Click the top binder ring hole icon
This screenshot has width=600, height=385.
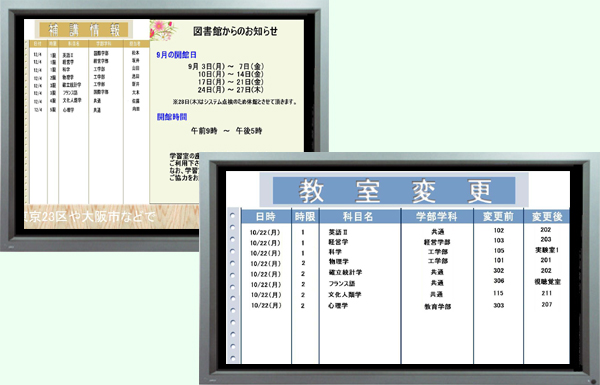tap(232, 215)
